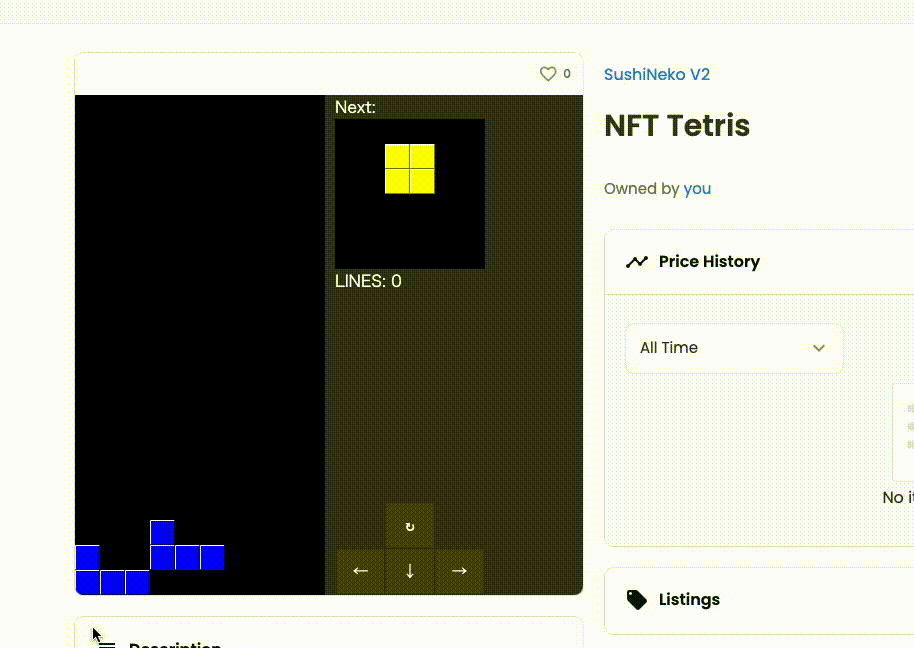Click the heart favorite icon
The width and height of the screenshot is (914, 648).
point(547,74)
